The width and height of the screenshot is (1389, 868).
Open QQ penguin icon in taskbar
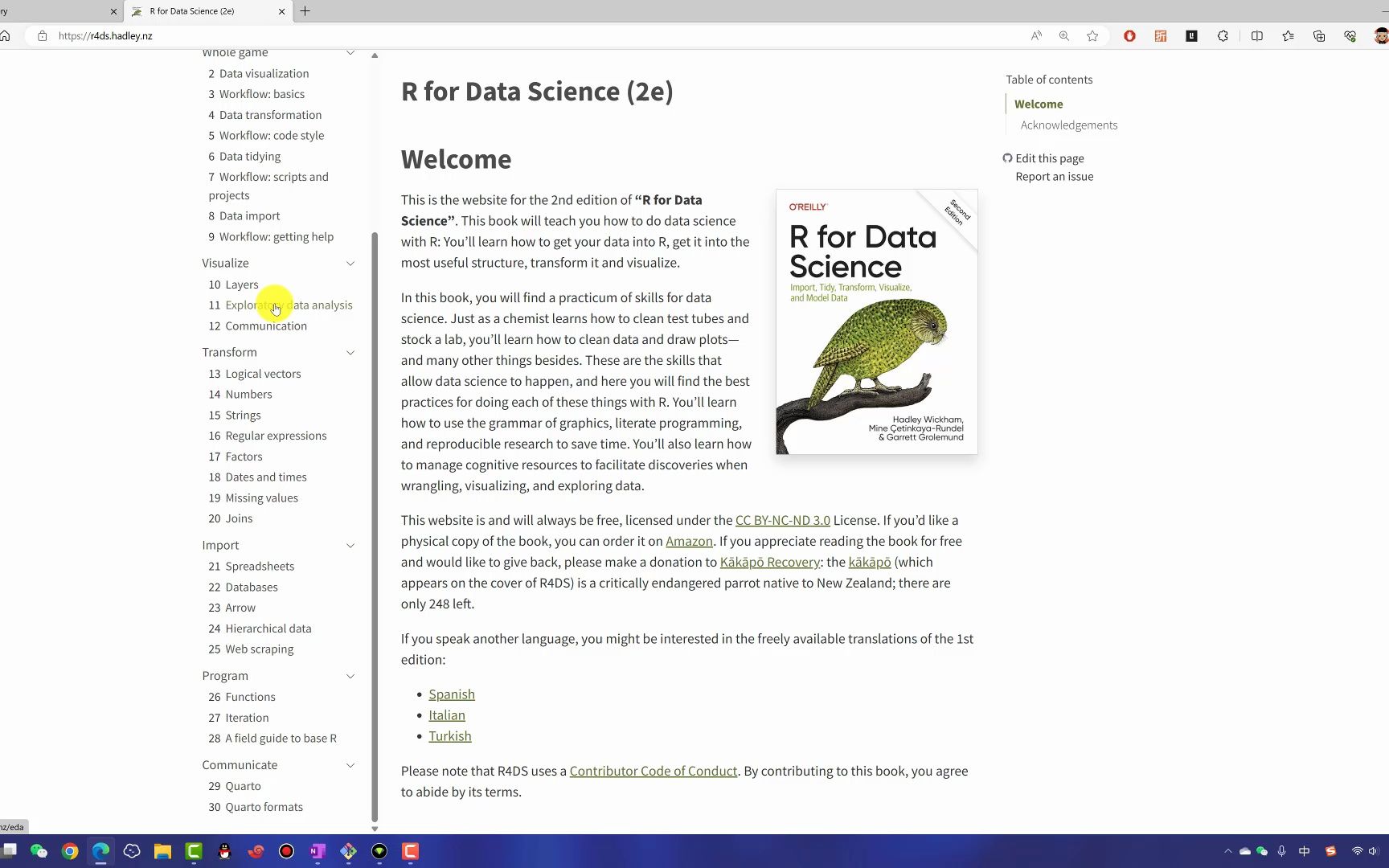[224, 851]
